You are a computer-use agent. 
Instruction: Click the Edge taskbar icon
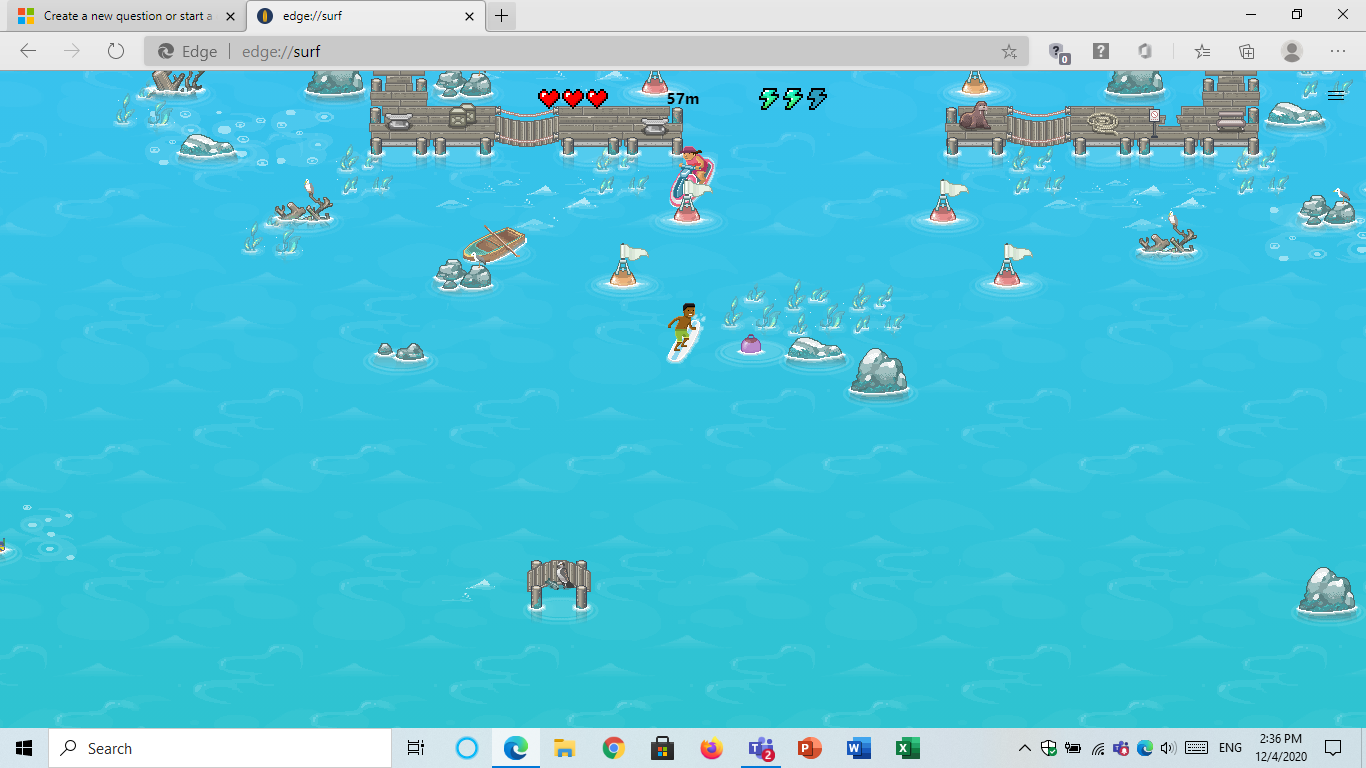tap(515, 748)
